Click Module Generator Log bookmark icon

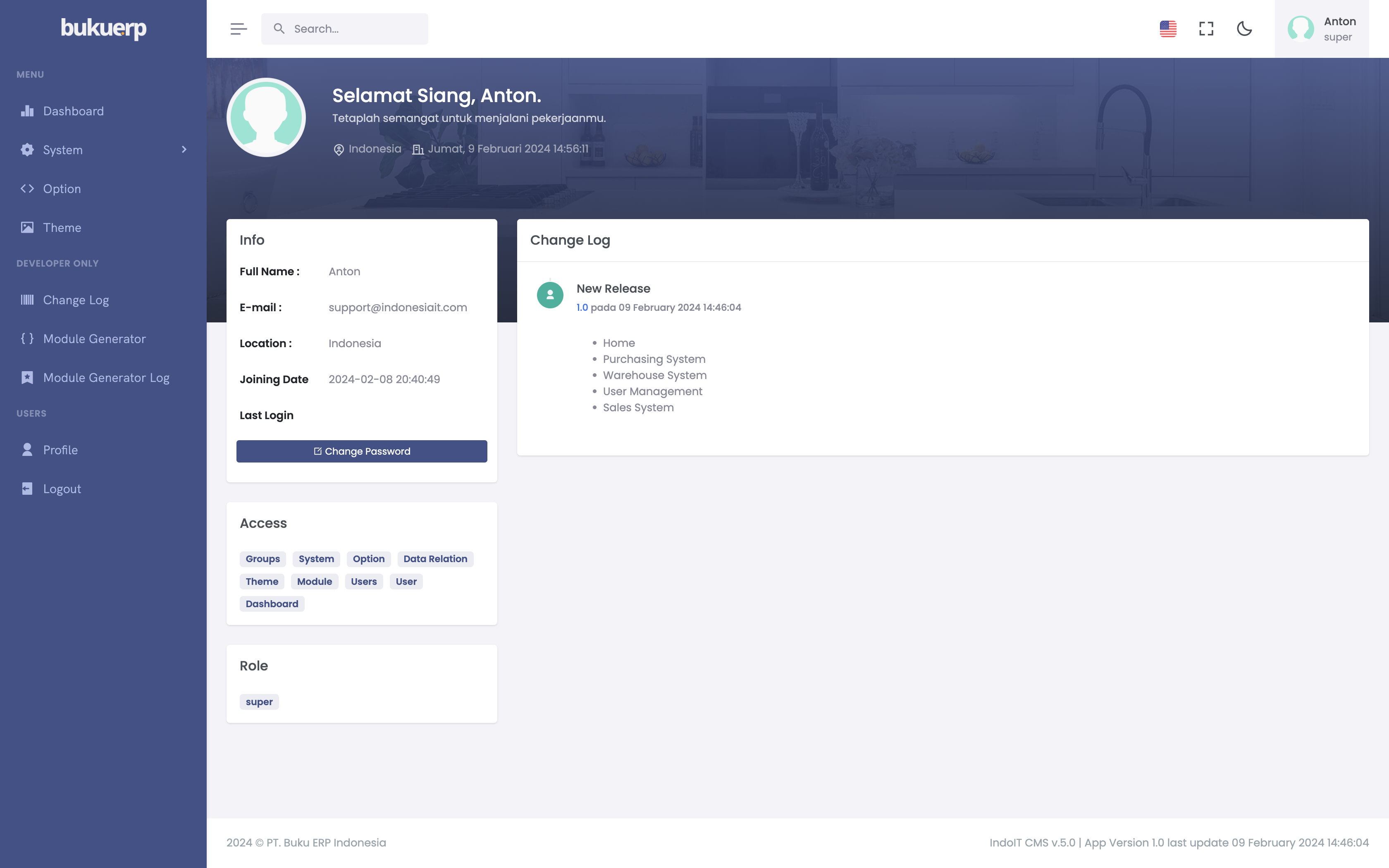coord(27,378)
